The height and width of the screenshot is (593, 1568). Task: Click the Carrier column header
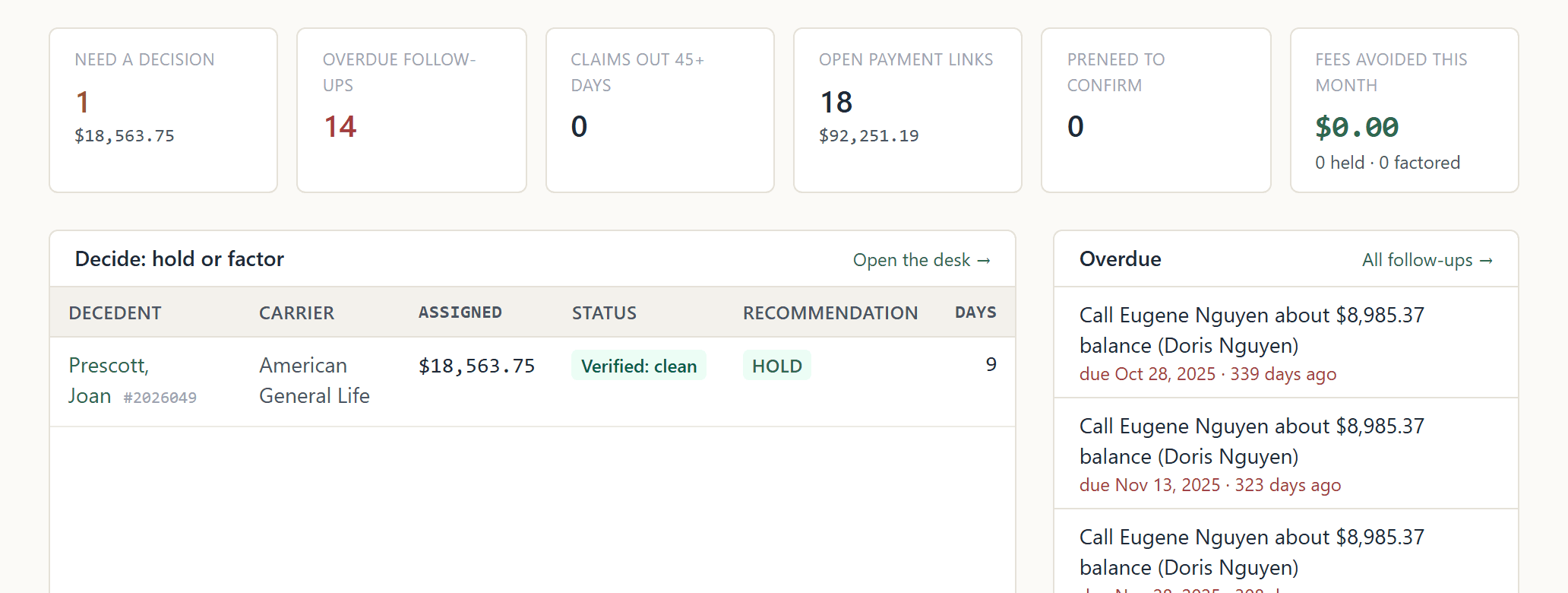(x=296, y=312)
